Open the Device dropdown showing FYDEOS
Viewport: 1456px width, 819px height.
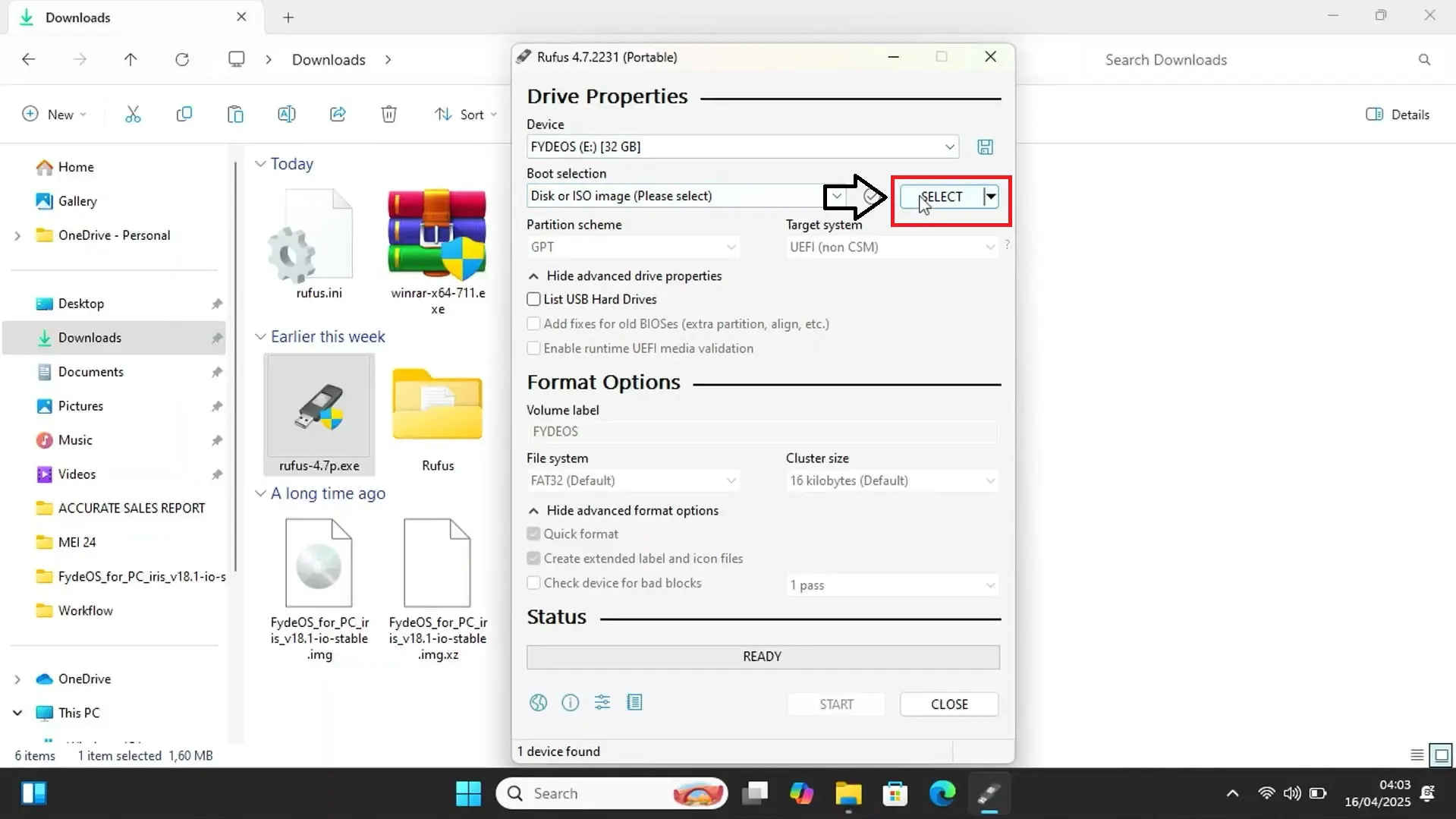pos(948,146)
